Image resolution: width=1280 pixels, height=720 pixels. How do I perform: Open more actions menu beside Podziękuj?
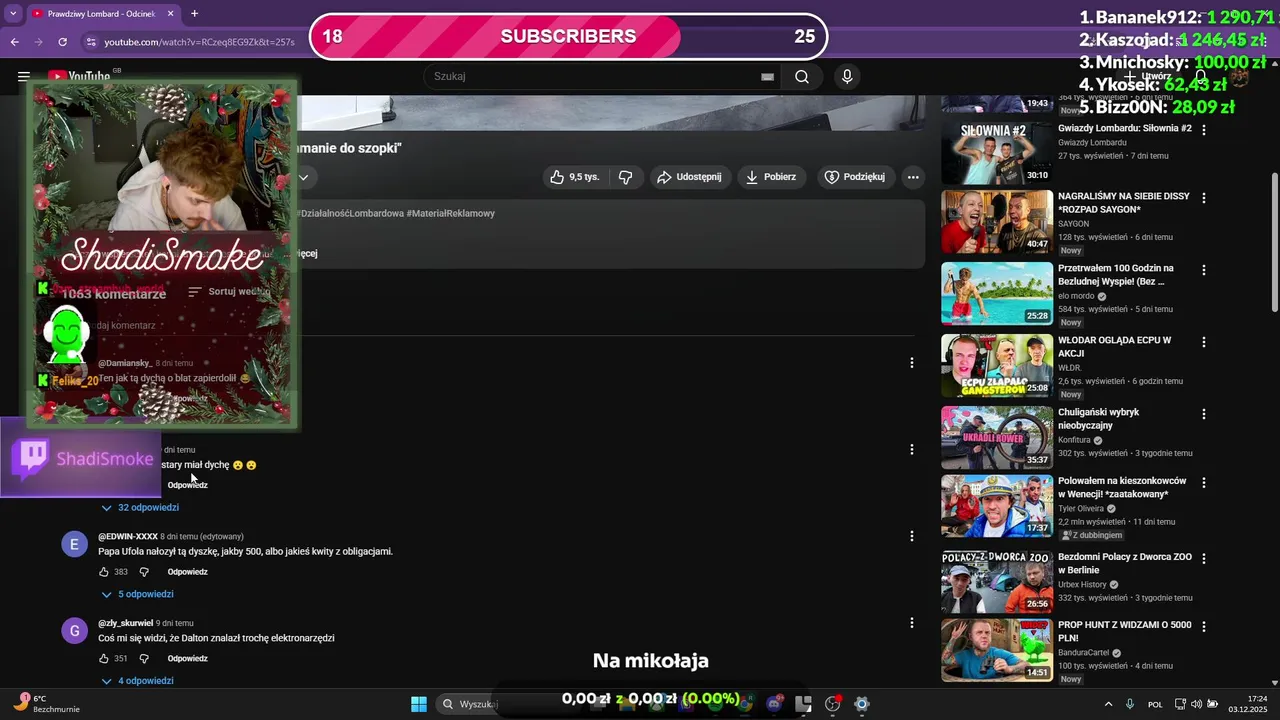[x=912, y=177]
